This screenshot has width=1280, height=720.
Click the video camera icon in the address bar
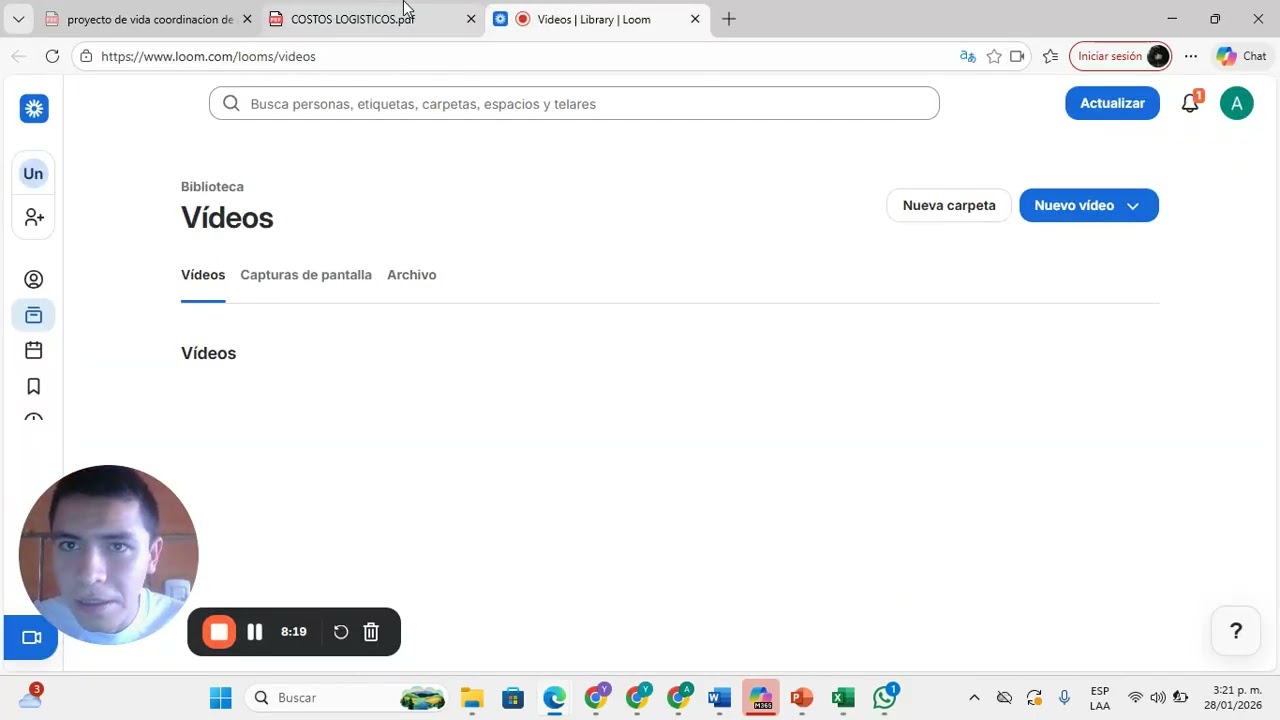[1018, 56]
